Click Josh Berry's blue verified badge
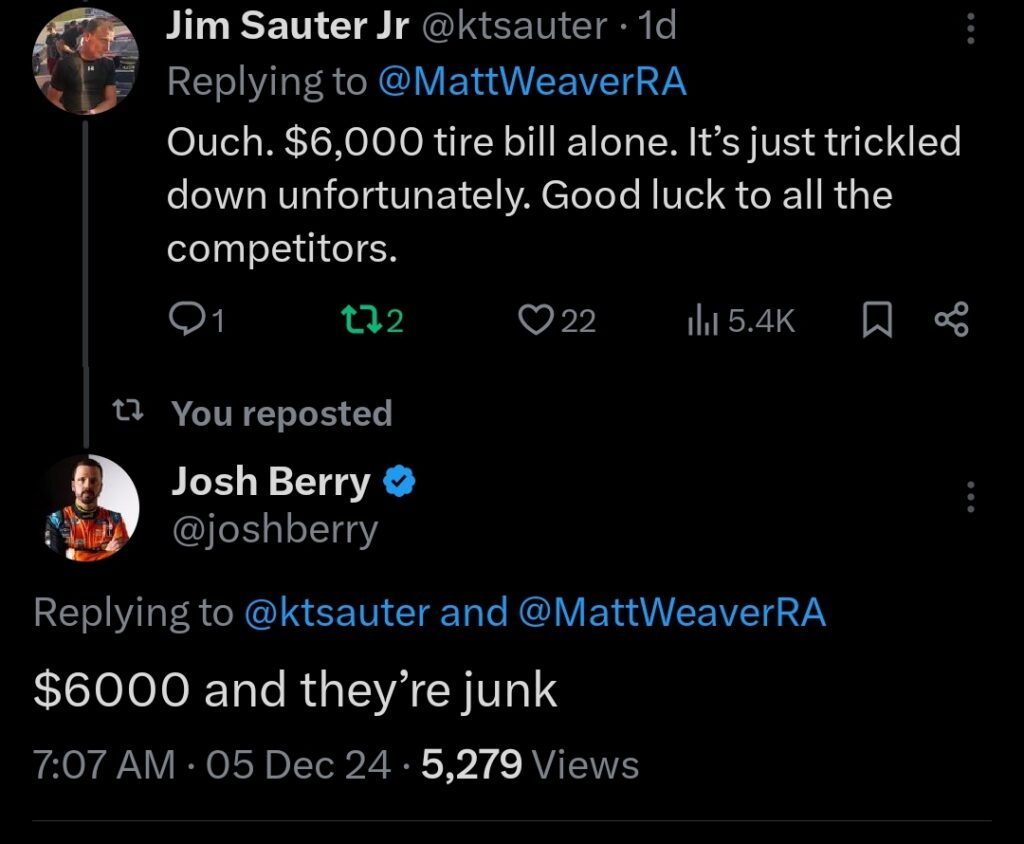1024x844 pixels. [400, 483]
